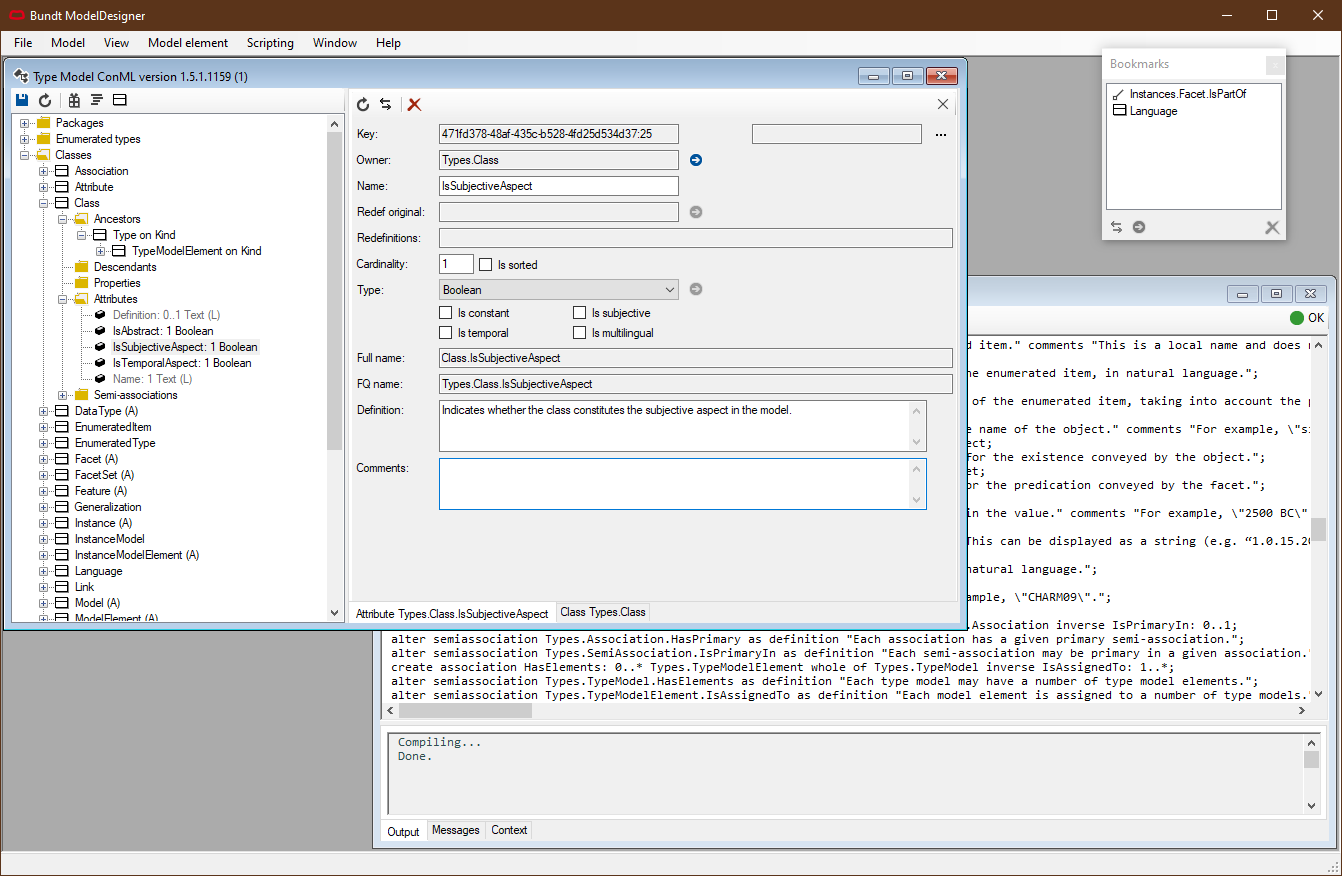The width and height of the screenshot is (1342, 876).
Task: Click the refresh icon beside the save icon
Action: click(x=45, y=100)
